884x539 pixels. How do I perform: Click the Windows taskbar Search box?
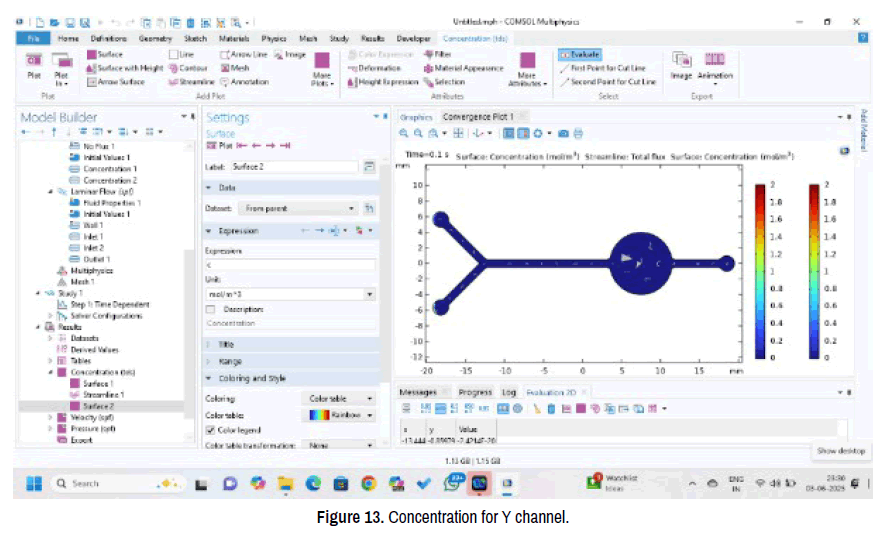(x=107, y=483)
